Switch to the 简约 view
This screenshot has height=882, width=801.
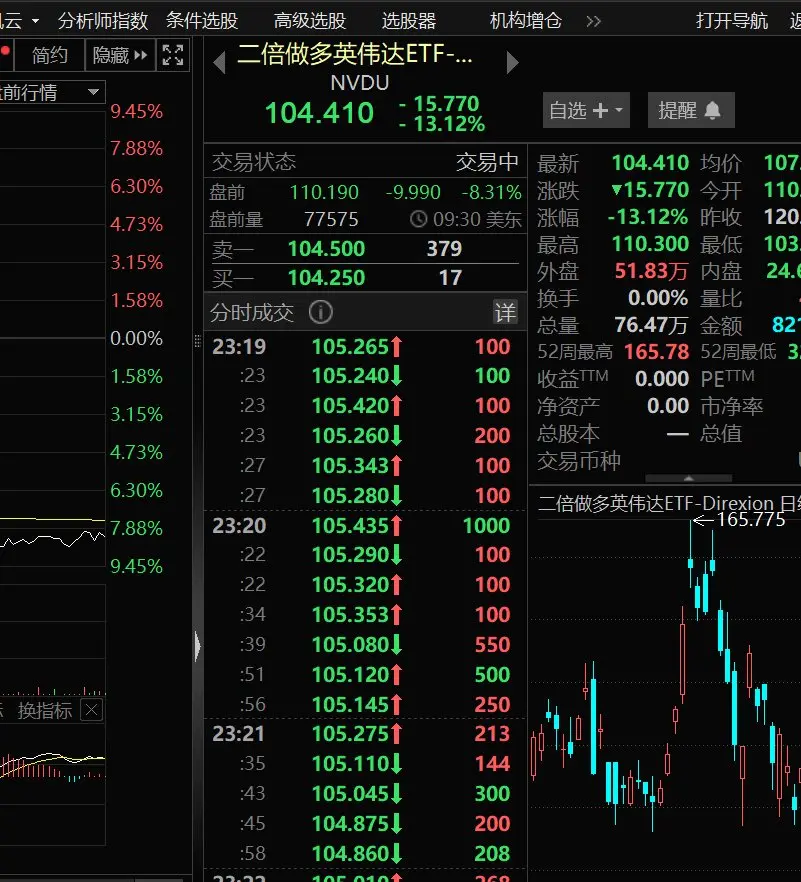[50, 55]
